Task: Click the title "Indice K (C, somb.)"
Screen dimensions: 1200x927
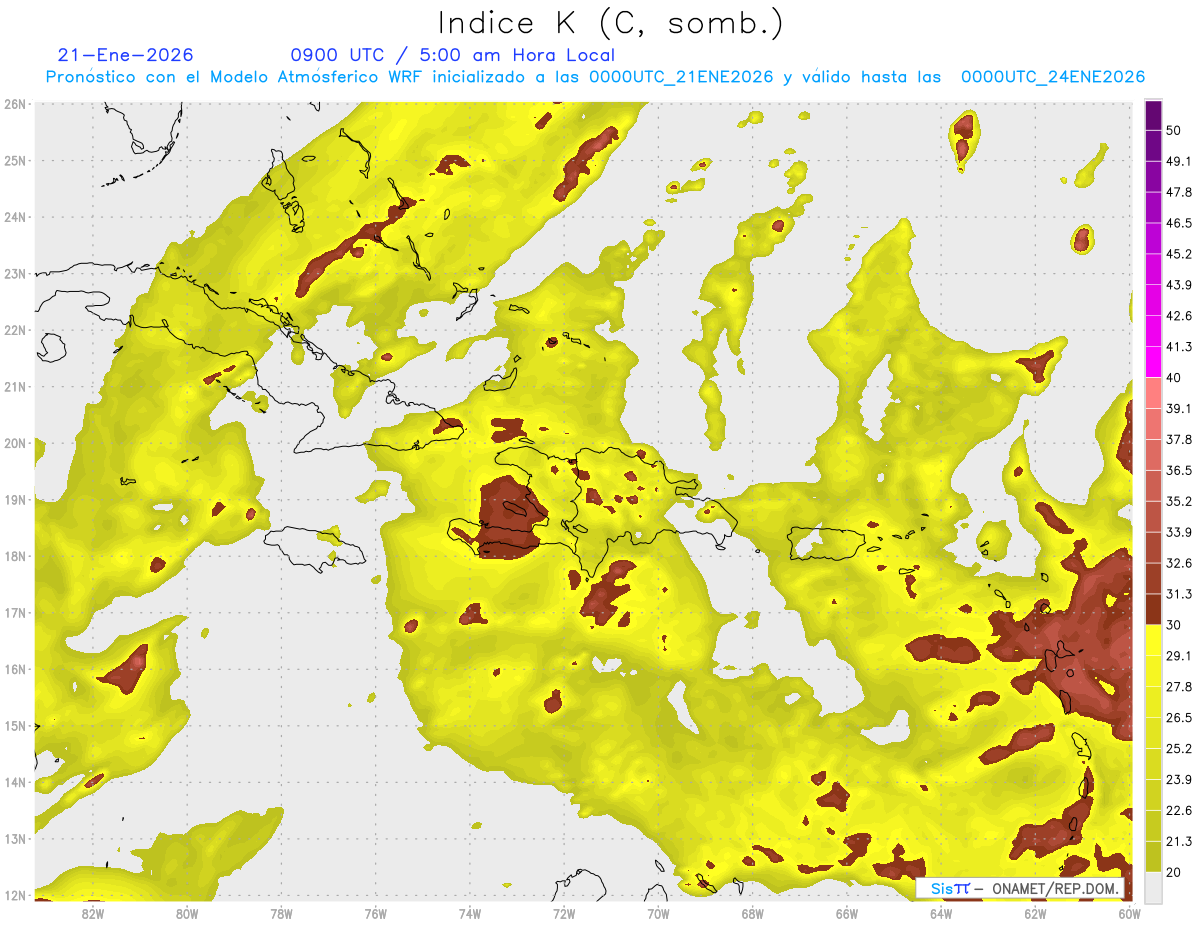Action: [610, 23]
